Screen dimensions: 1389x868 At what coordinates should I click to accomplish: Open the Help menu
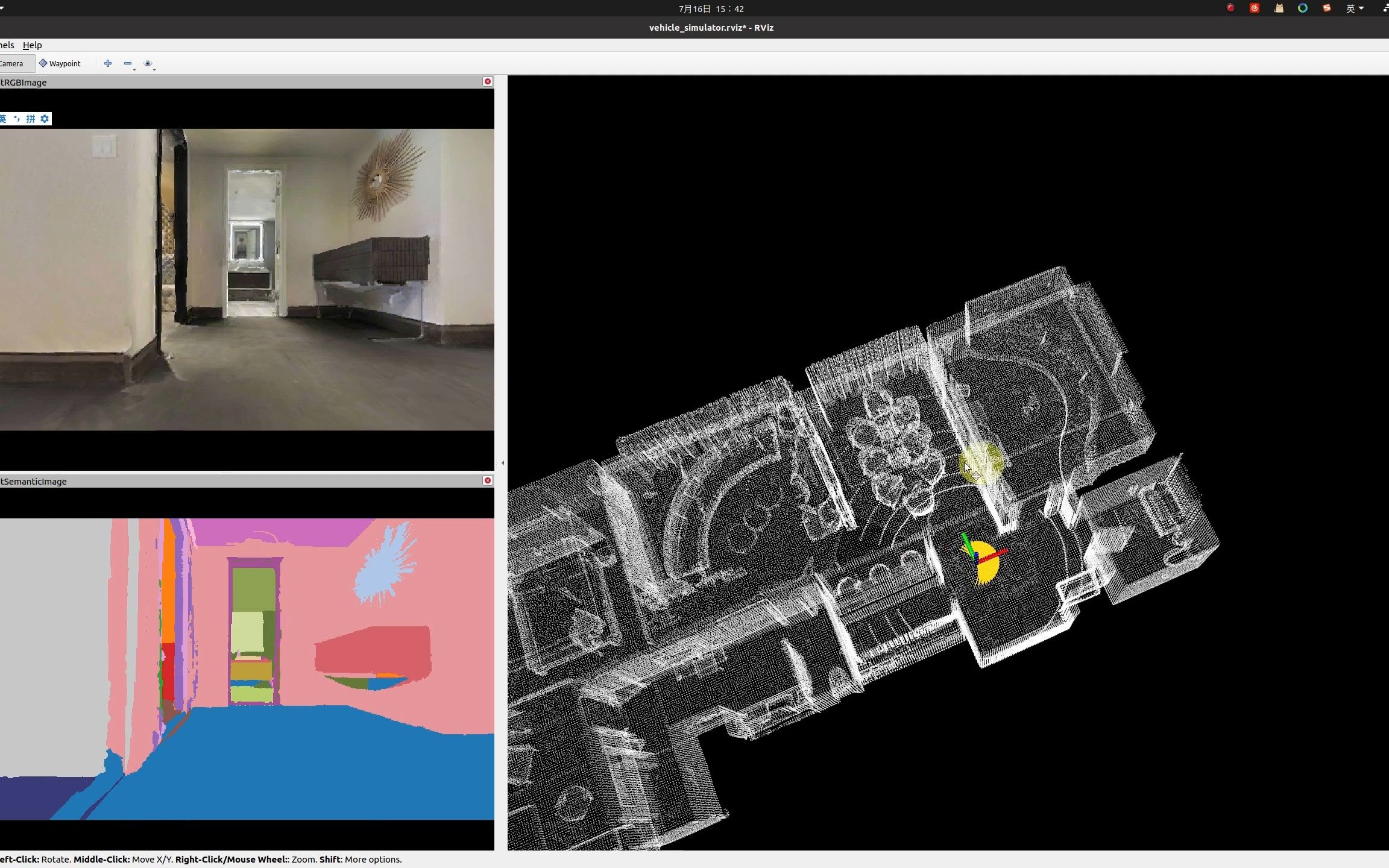[x=32, y=45]
